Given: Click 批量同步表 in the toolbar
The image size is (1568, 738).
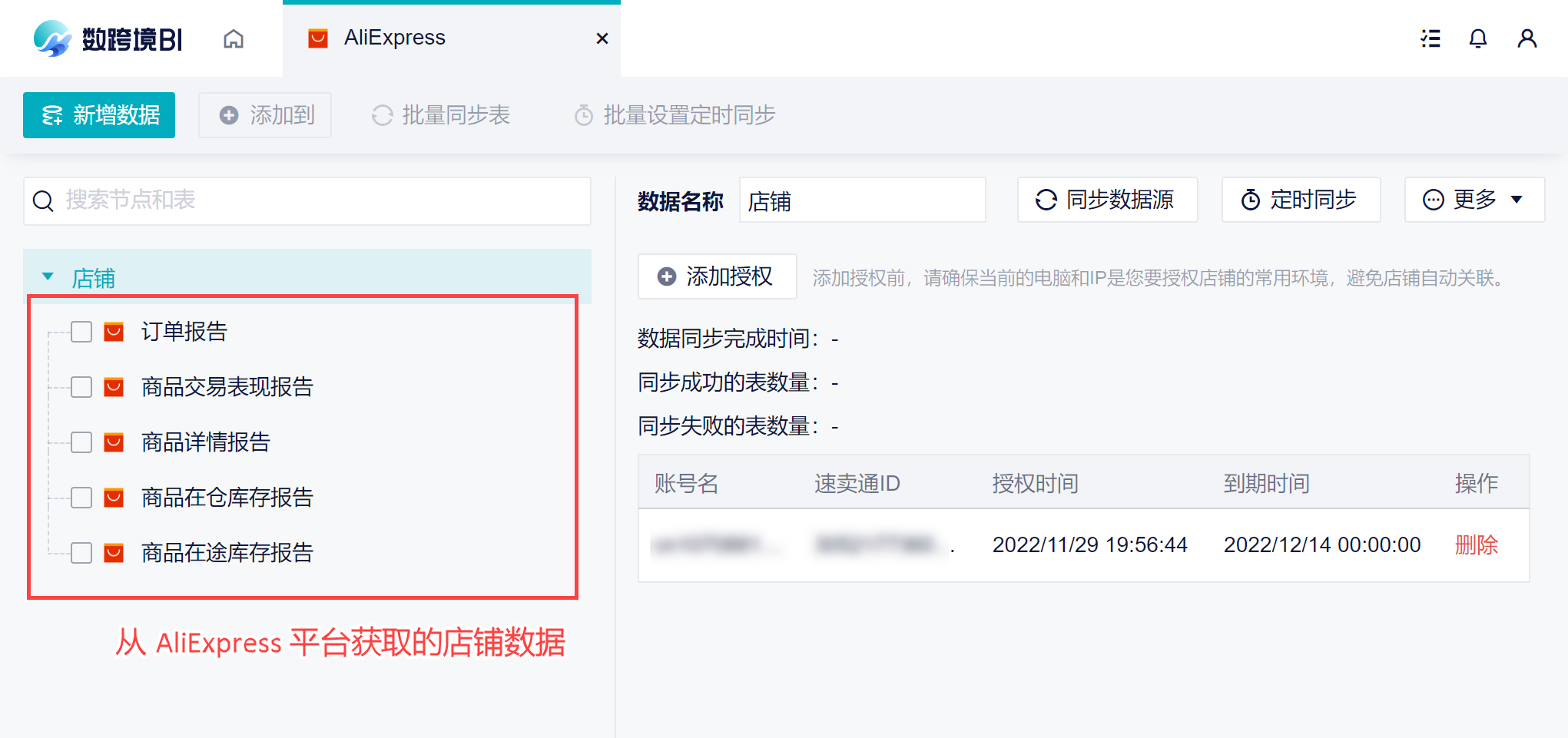Looking at the screenshot, I should (x=441, y=115).
